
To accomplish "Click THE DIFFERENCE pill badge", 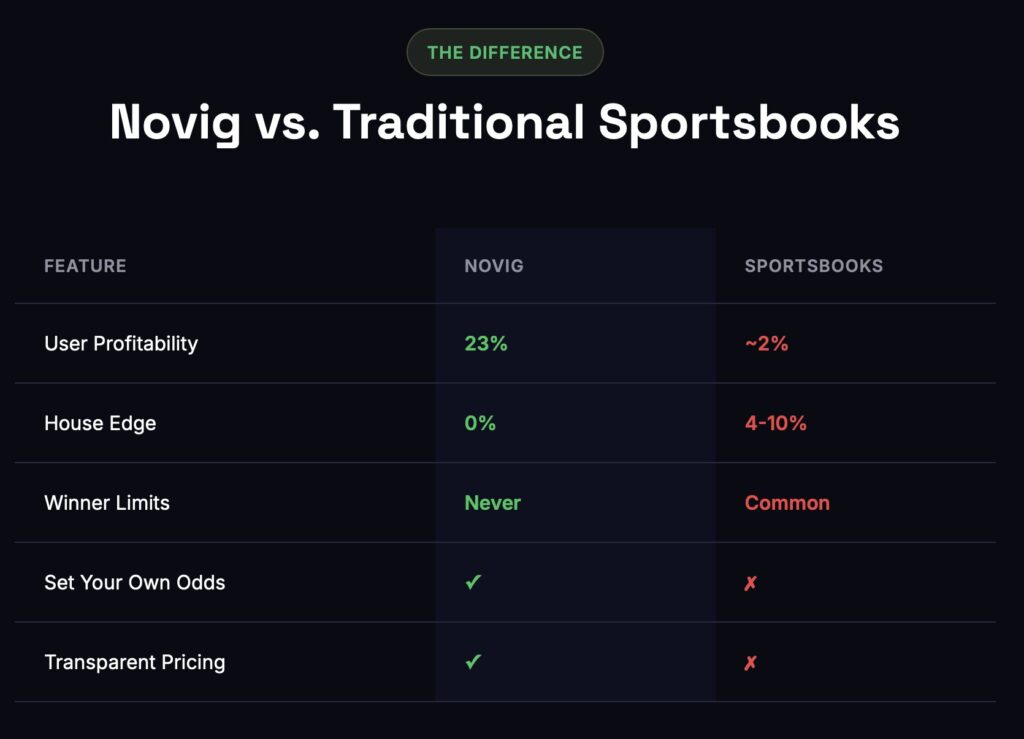I will [505, 52].
